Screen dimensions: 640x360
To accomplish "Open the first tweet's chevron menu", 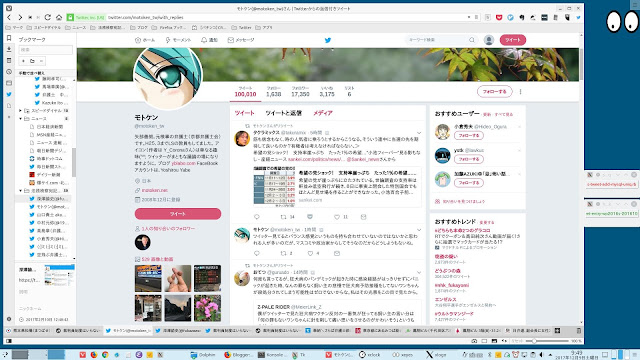I will pyautogui.click(x=419, y=133).
